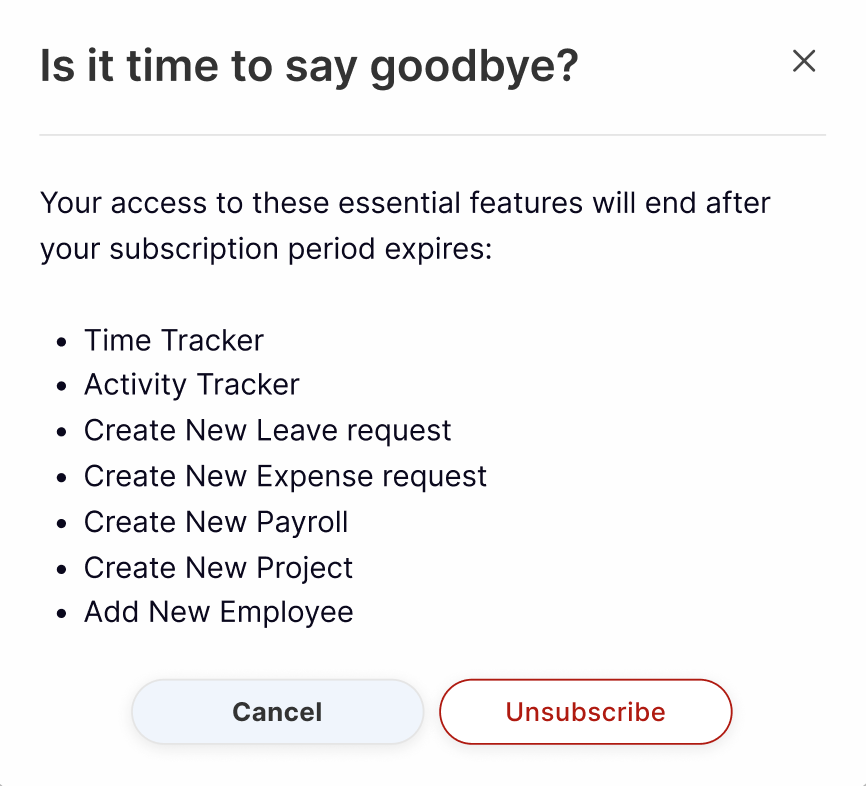Select the Create New Payroll entry
This screenshot has height=786, width=866.
(216, 522)
